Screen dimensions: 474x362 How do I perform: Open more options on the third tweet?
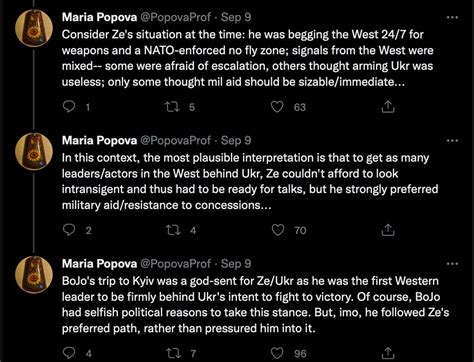click(452, 264)
